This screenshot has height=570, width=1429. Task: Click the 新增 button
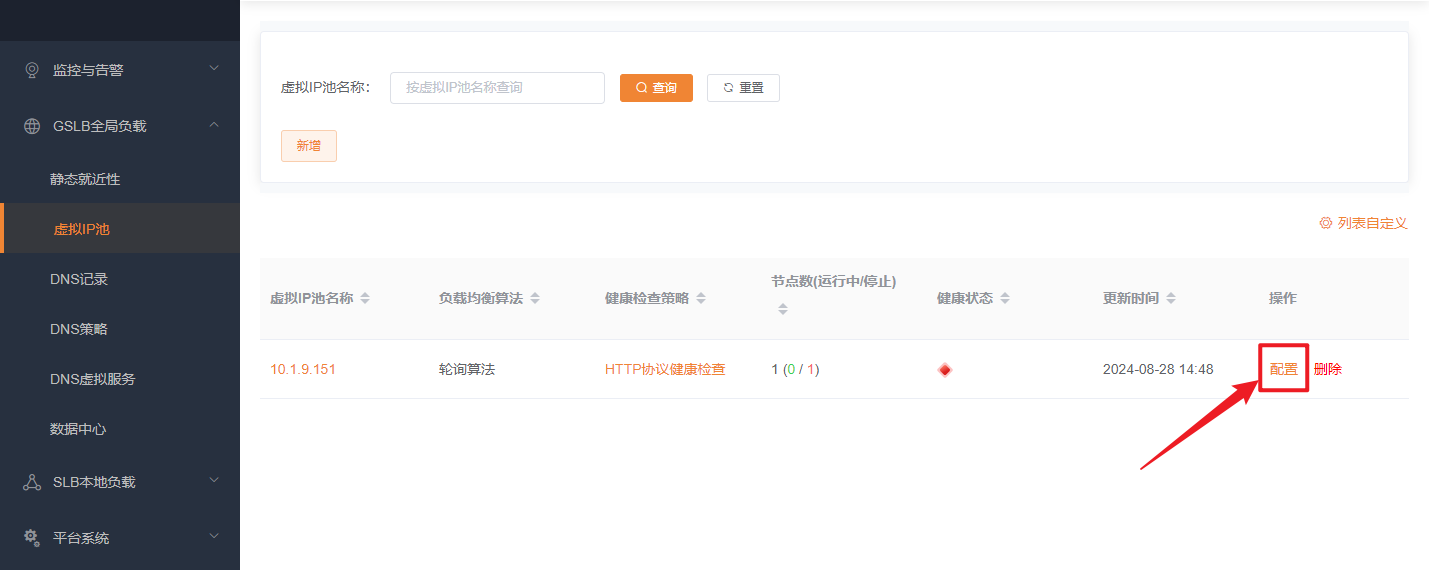click(308, 146)
